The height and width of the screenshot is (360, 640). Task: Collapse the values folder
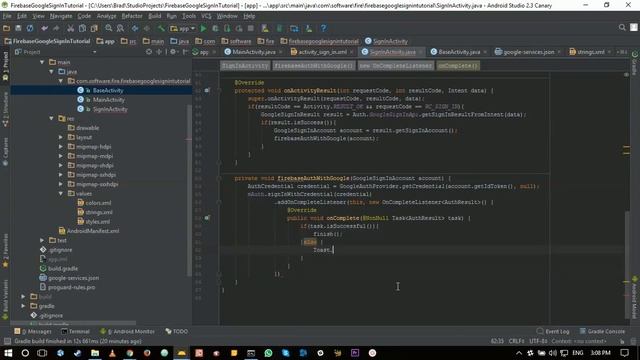click(61, 193)
